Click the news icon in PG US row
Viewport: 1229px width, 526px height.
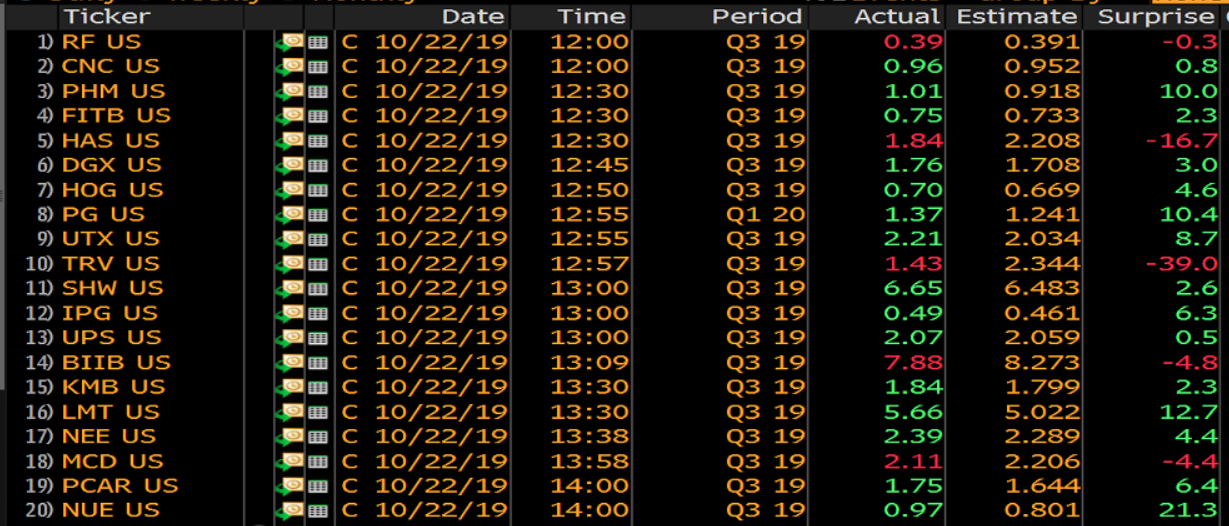click(289, 214)
